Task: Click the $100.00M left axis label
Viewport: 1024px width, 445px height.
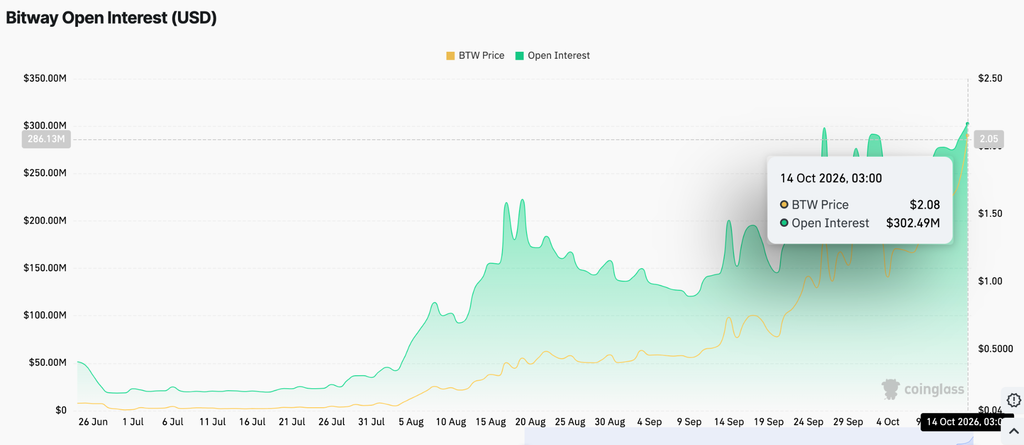Action: tap(45, 315)
